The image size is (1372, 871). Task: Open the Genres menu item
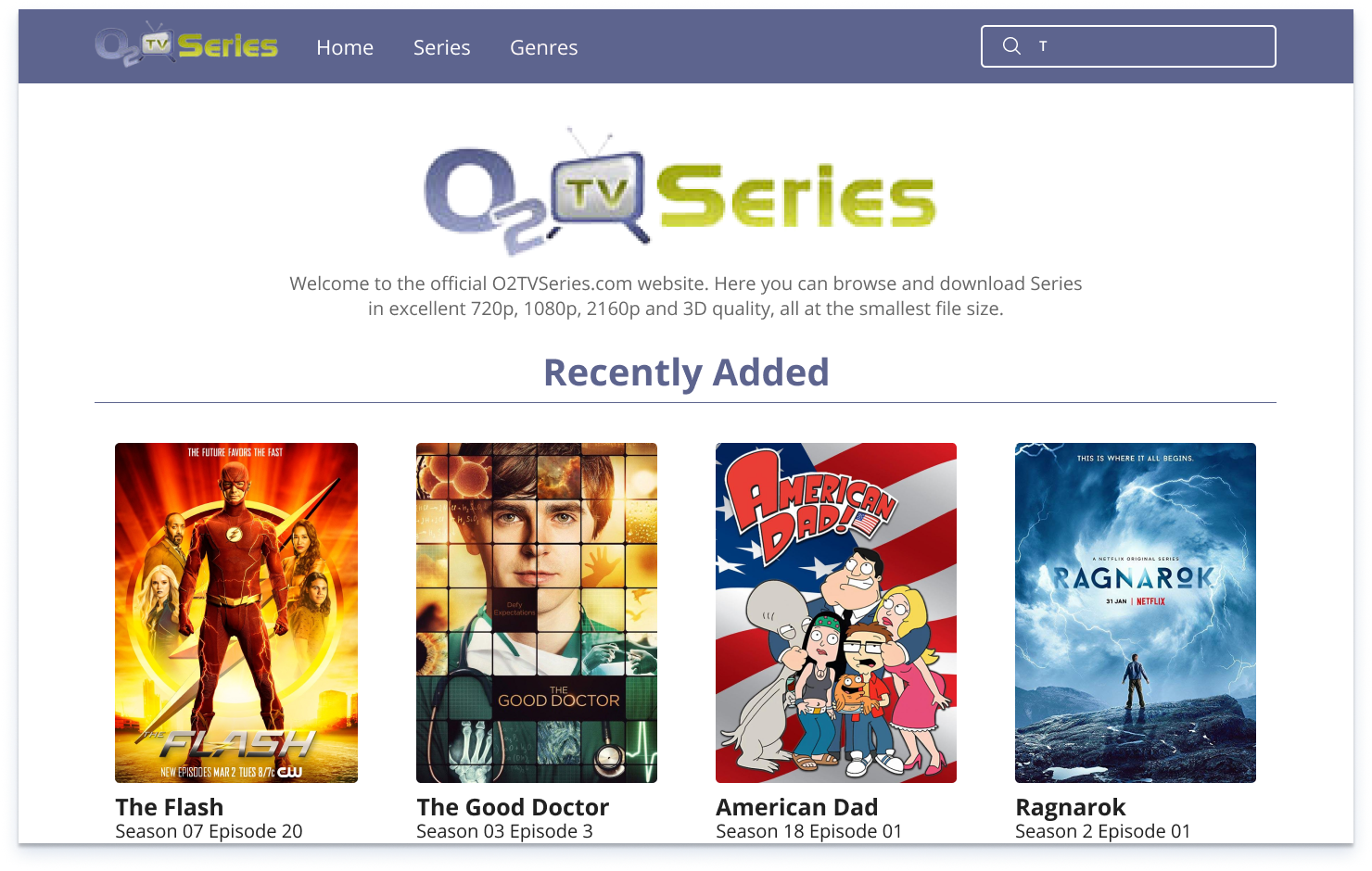point(544,47)
